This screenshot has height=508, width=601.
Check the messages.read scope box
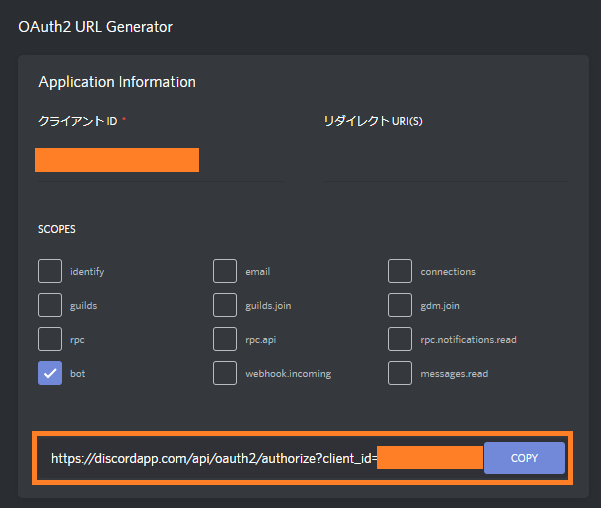pos(400,373)
